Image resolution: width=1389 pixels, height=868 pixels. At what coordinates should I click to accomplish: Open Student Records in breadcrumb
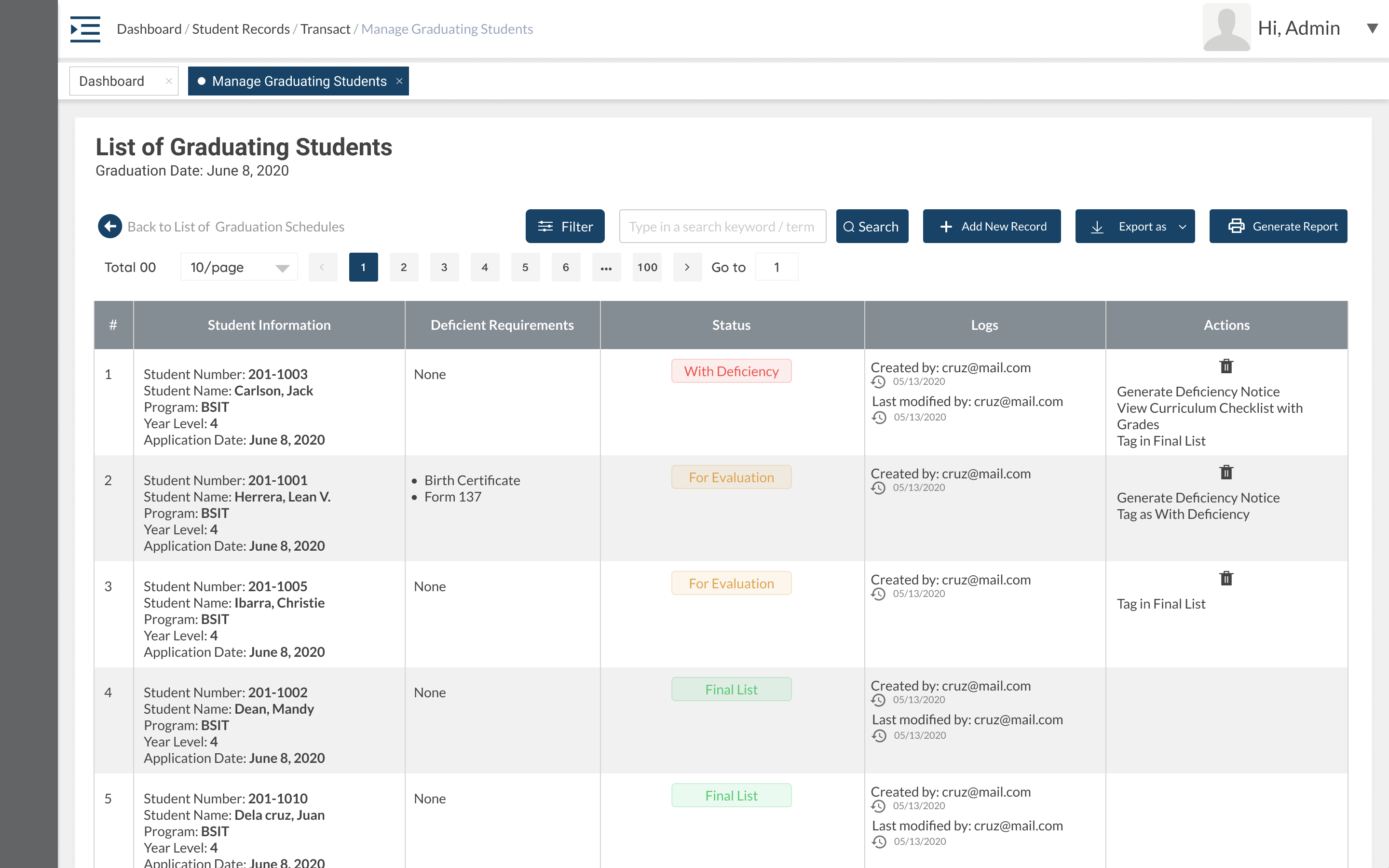[241, 29]
